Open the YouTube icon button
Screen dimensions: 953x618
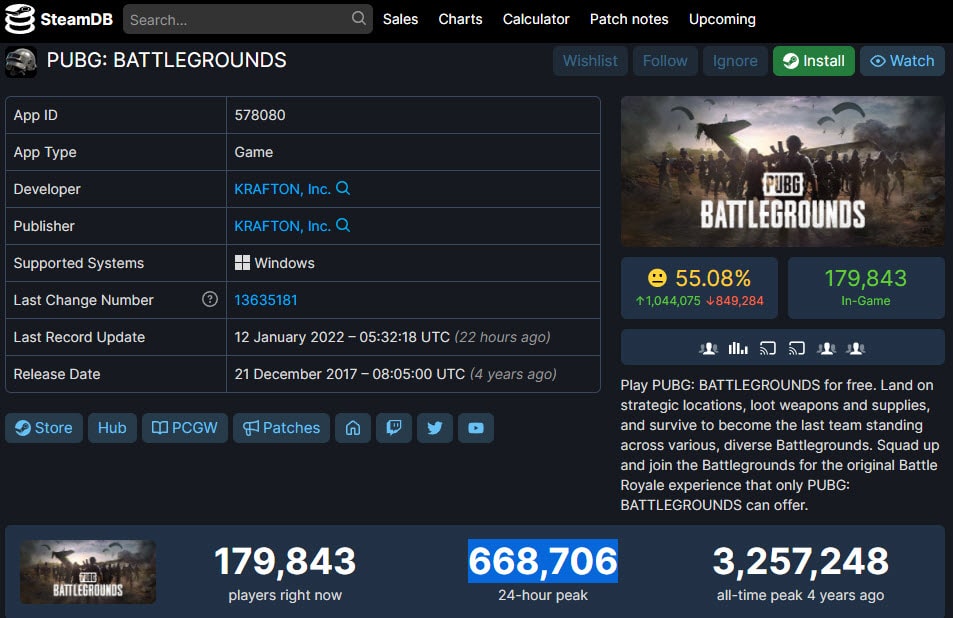(x=476, y=428)
